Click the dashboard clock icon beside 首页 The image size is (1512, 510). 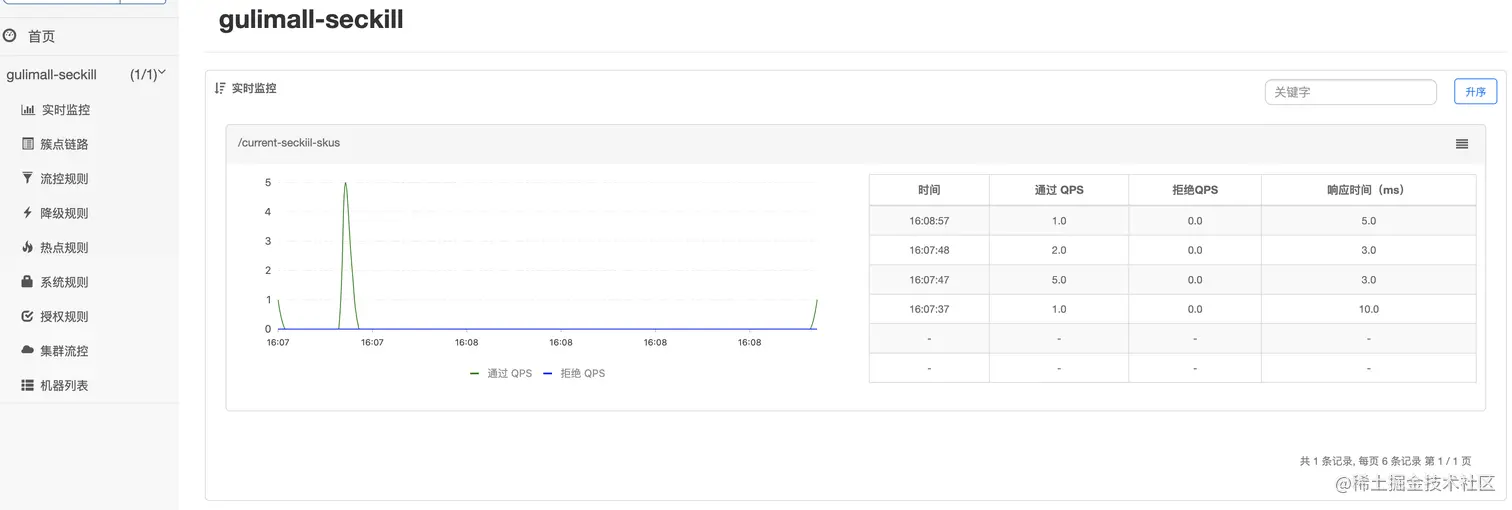(10, 35)
